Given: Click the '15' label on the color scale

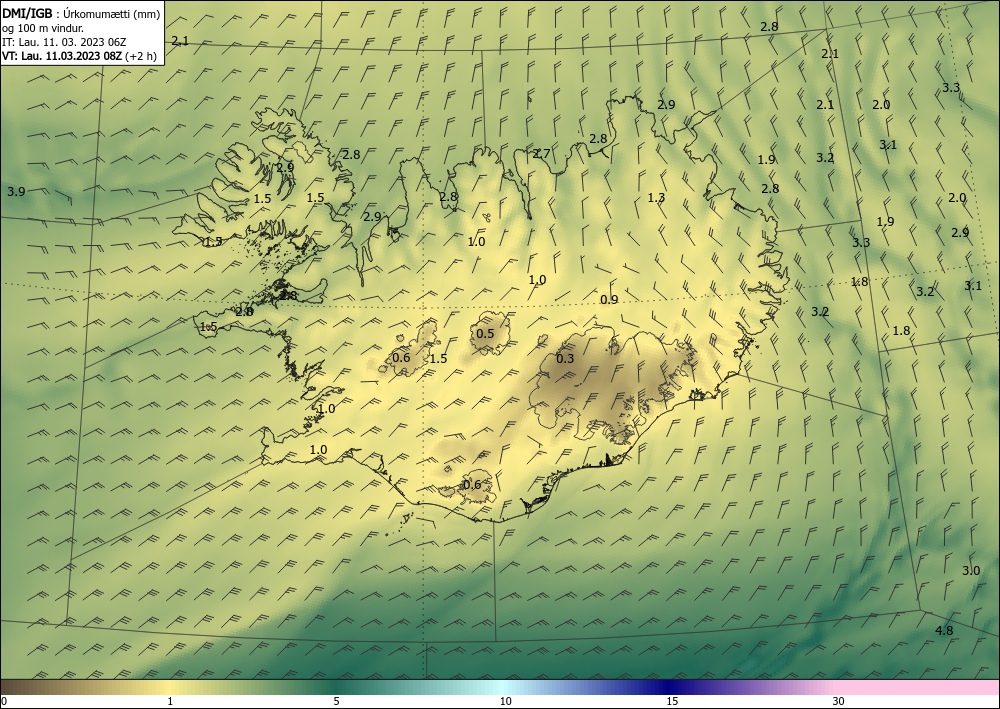Looking at the screenshot, I should (x=672, y=702).
